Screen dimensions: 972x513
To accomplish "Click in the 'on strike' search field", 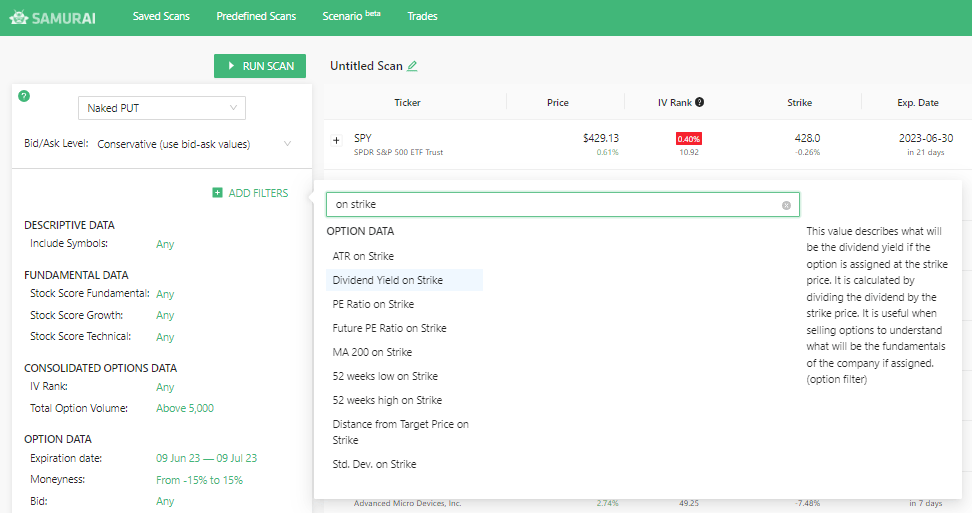I will coord(555,205).
